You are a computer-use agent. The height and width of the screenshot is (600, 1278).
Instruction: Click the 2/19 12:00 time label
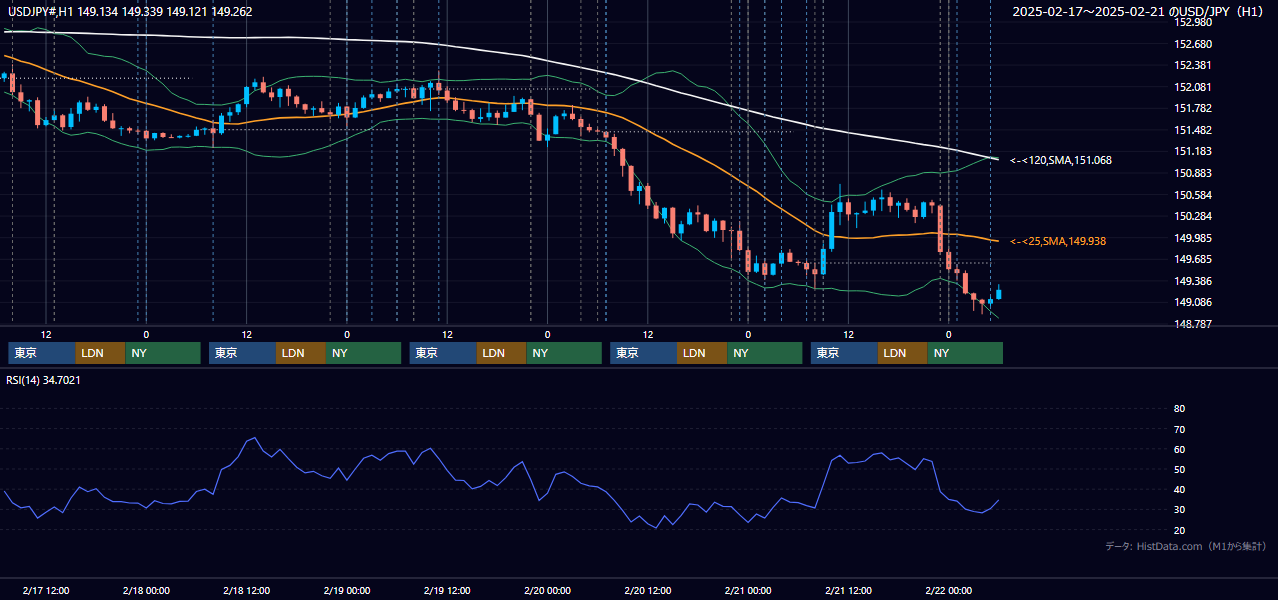[447, 591]
